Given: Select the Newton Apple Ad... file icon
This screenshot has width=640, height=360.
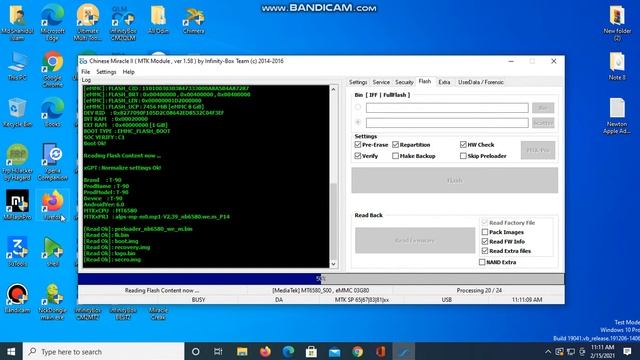Looking at the screenshot, I should point(617,116).
